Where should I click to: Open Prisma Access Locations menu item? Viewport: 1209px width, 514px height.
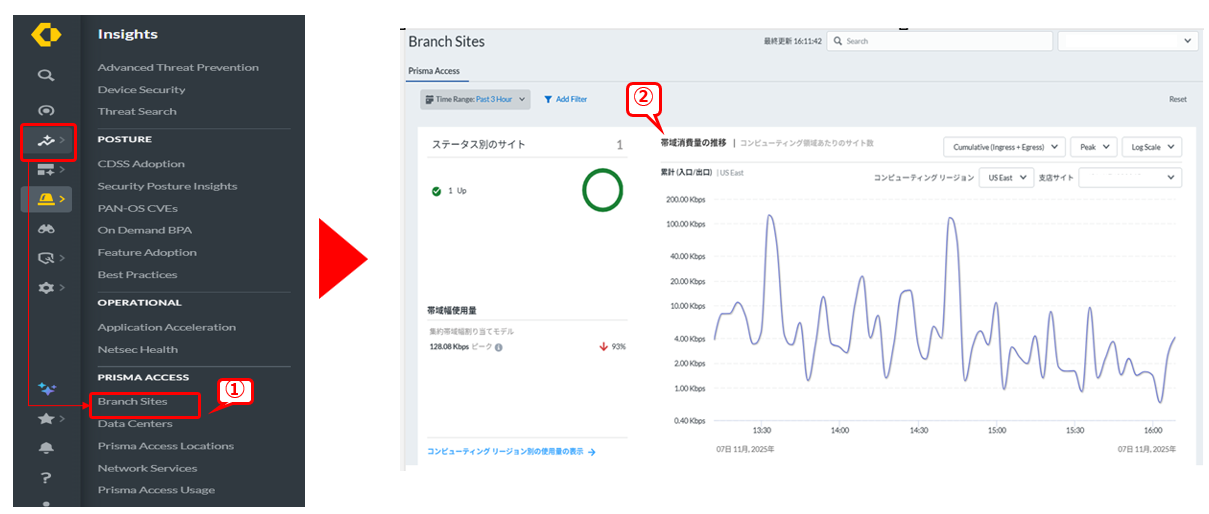coord(165,446)
